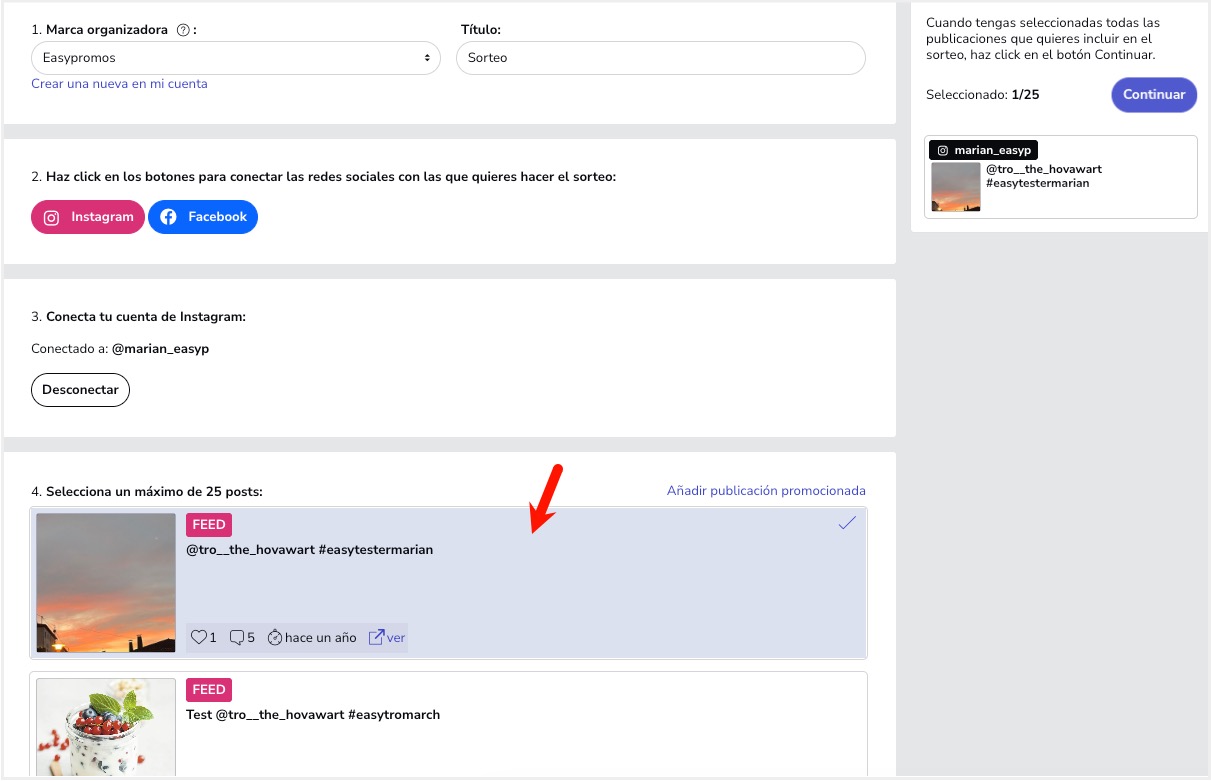
Task: Click '@tro__the_hovawart #easytestermarian' caption in posts list
Action: pyautogui.click(x=310, y=550)
